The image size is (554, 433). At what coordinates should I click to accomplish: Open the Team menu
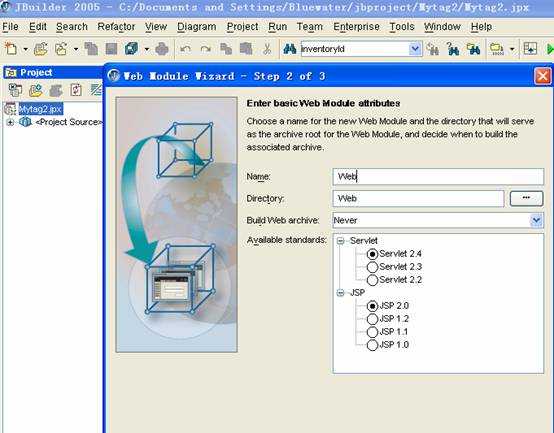tap(310, 27)
